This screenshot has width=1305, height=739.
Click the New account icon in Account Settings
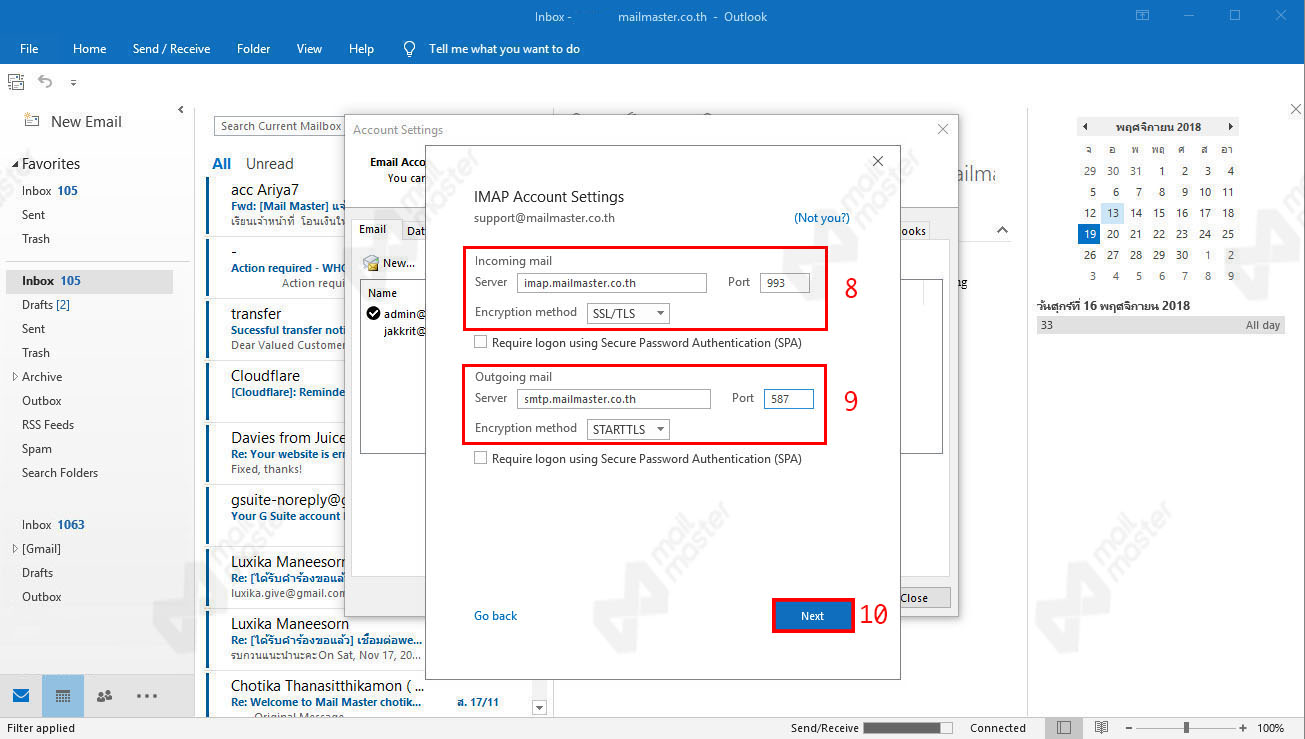click(x=372, y=263)
